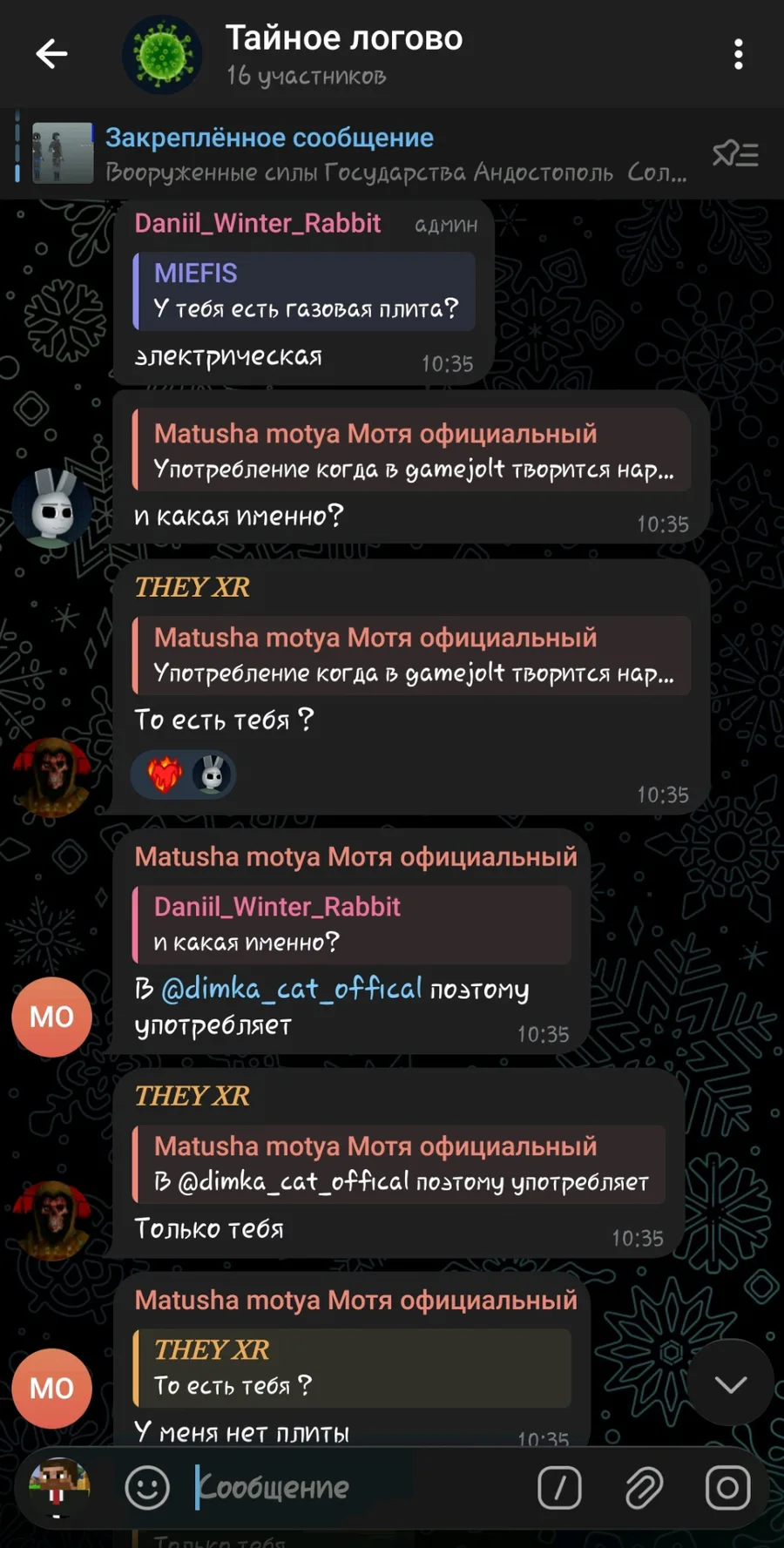The width and height of the screenshot is (784, 1548).
Task: Tap quoted THEY XR reply То есть тебя
Action: 352,1368
